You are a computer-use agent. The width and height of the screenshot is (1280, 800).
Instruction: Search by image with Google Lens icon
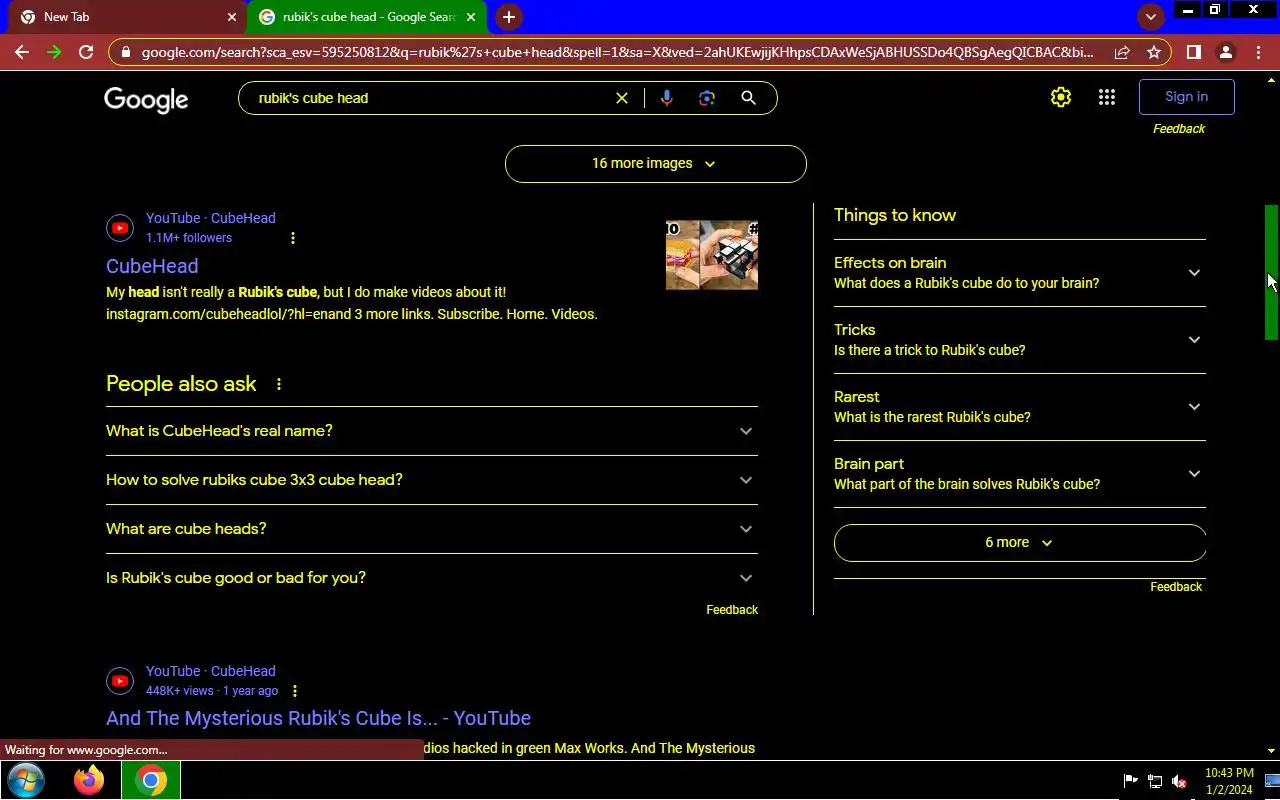coord(707,98)
